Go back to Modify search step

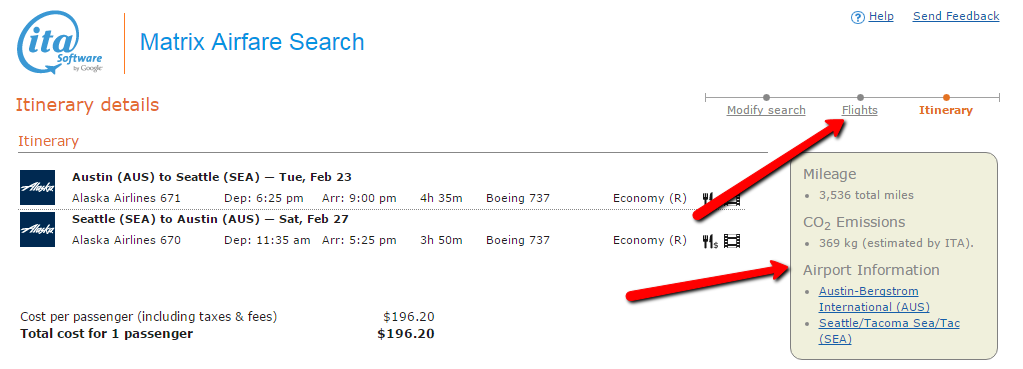(x=766, y=110)
